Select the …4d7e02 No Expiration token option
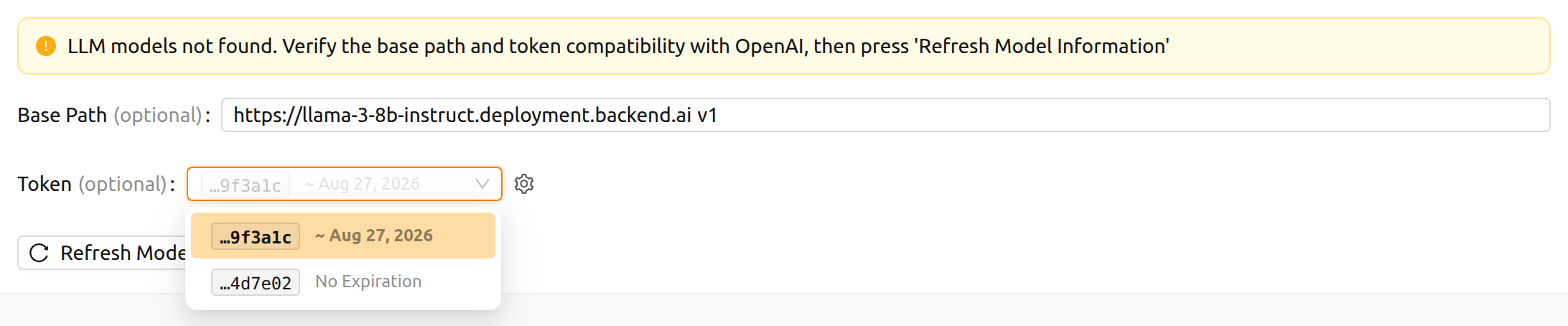The height and width of the screenshot is (326, 1568). (x=343, y=281)
